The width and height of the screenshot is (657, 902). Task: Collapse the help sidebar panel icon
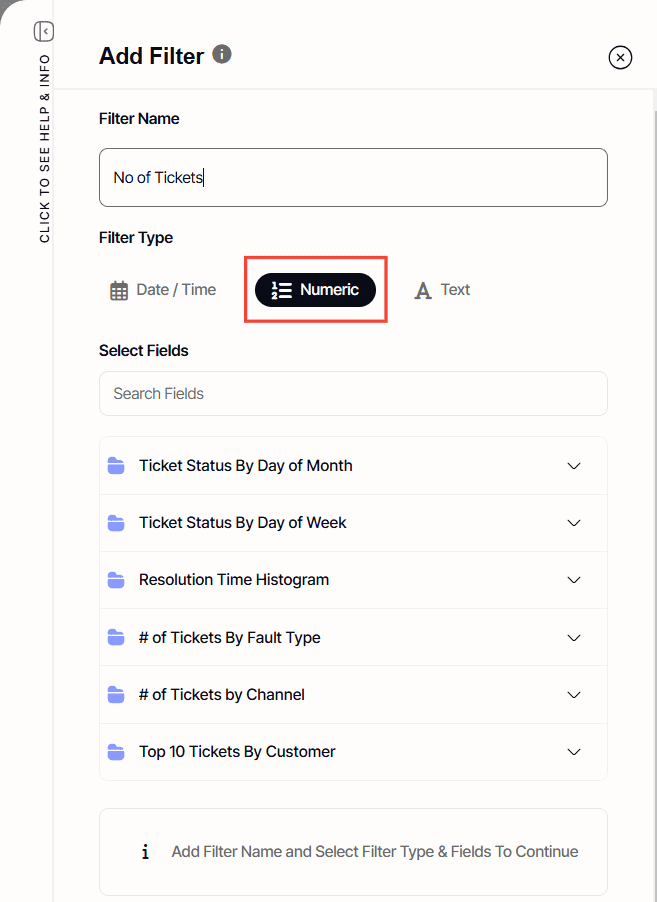pyautogui.click(x=43, y=32)
